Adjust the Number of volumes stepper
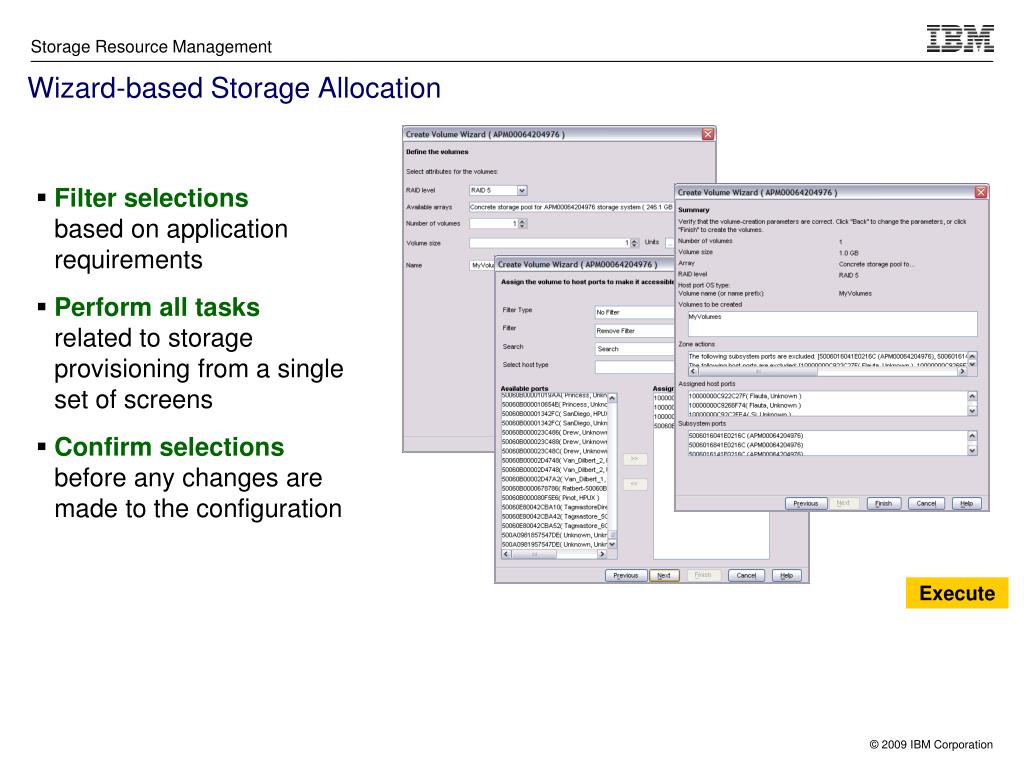1024x768 pixels. (522, 224)
